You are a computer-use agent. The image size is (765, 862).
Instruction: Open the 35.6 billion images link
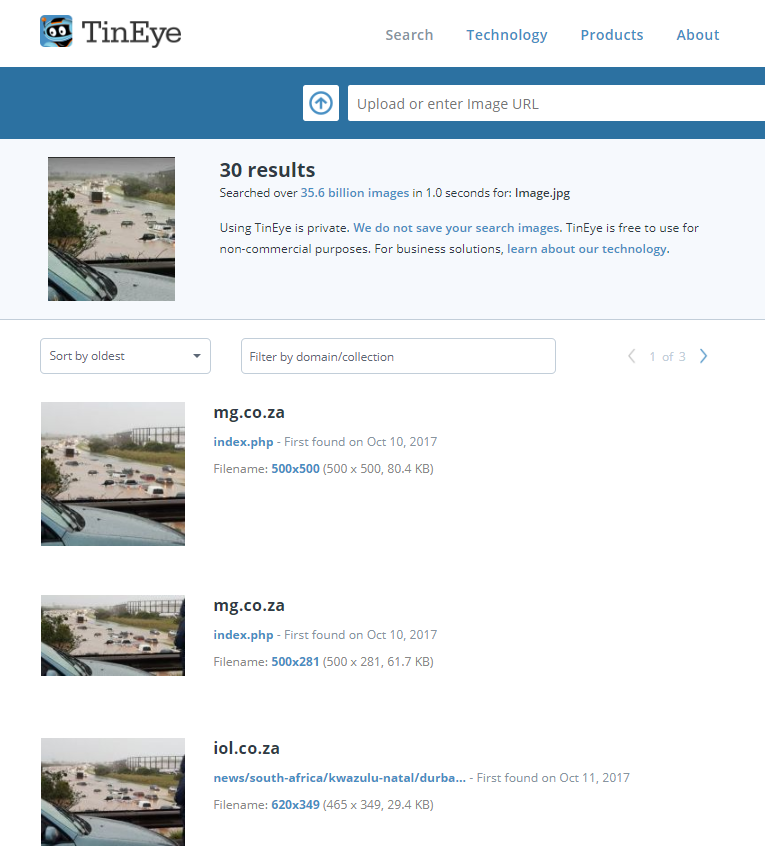point(354,193)
